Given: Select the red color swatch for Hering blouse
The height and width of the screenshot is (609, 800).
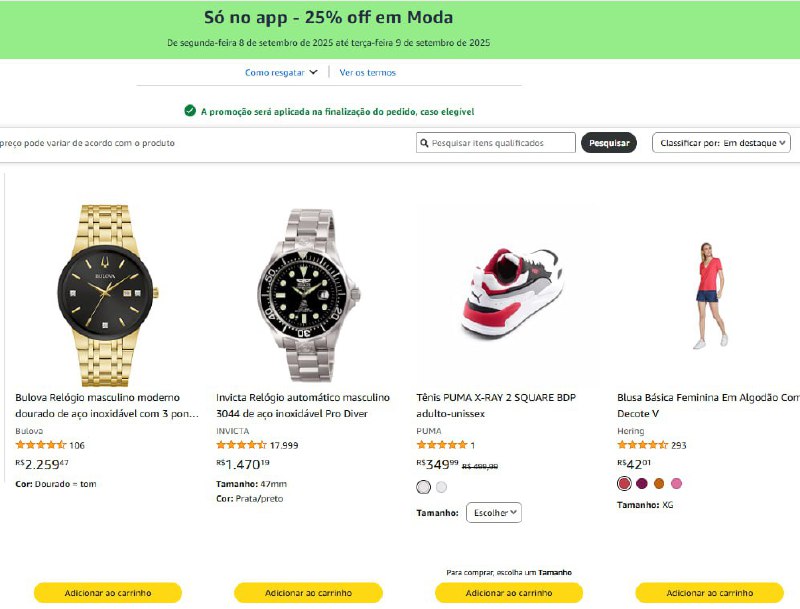Looking at the screenshot, I should pos(625,483).
